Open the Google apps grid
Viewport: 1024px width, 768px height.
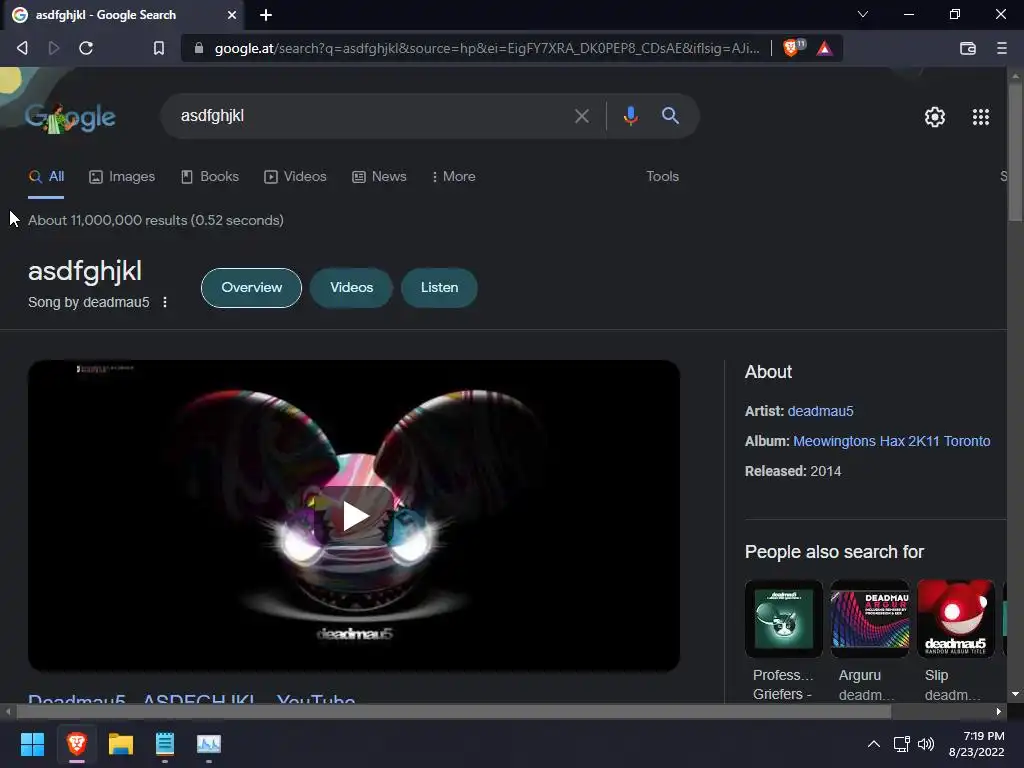[x=980, y=117]
